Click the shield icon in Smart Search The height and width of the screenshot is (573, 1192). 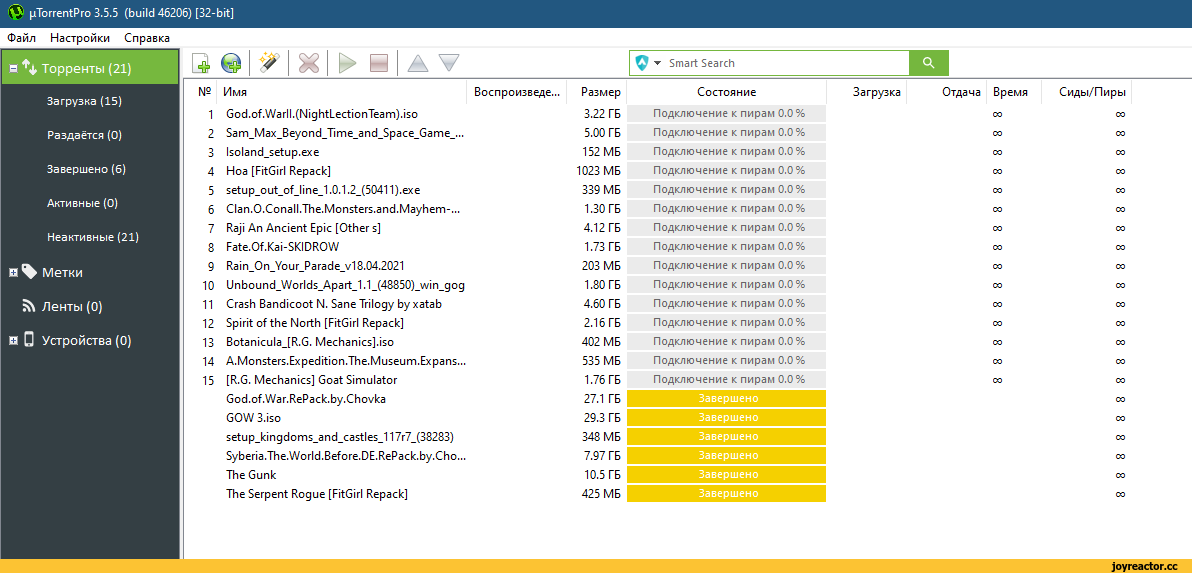tap(642, 63)
